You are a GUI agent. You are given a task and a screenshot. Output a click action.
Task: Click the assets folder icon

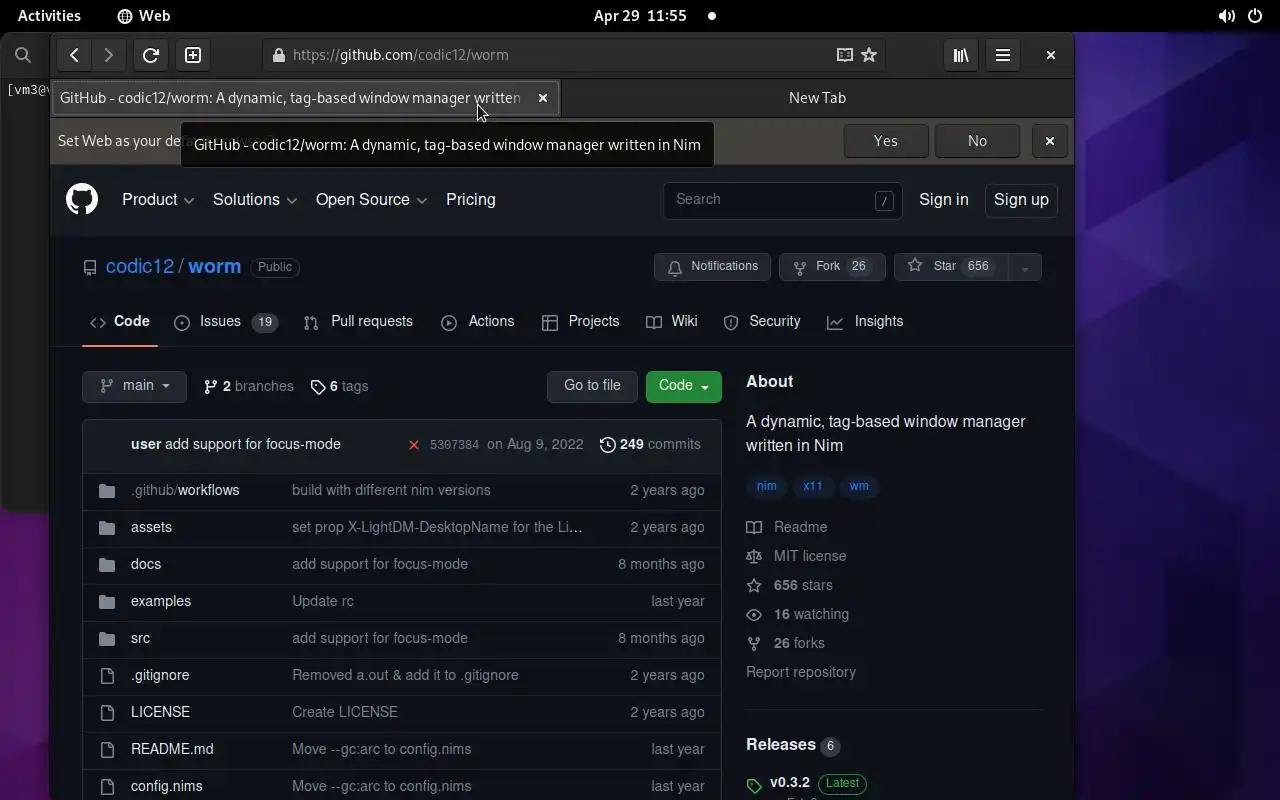tap(107, 527)
